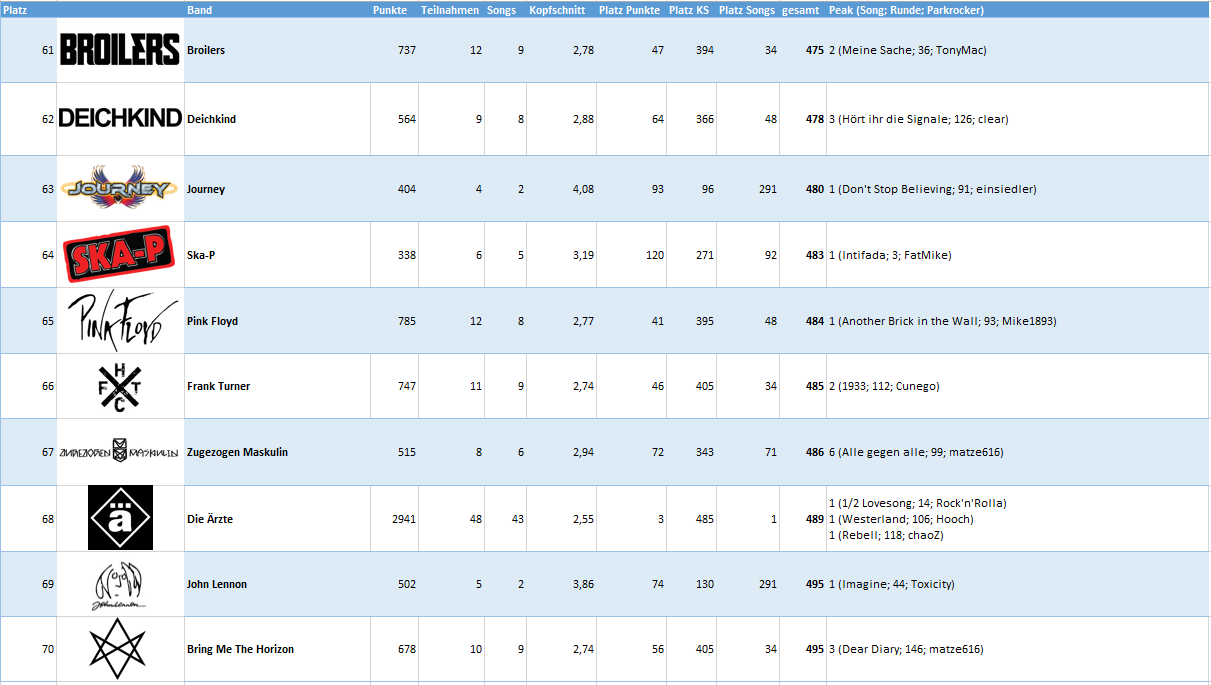The height and width of the screenshot is (685, 1211).
Task: Click peak entry Meine Sache; 36; TonyMac
Action: coord(908,50)
